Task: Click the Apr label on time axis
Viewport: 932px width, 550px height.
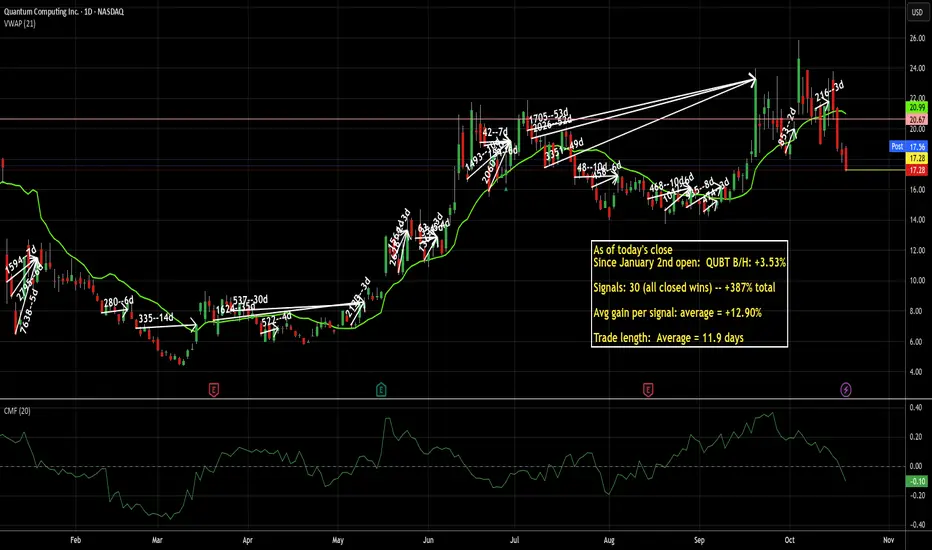Action: [x=247, y=540]
